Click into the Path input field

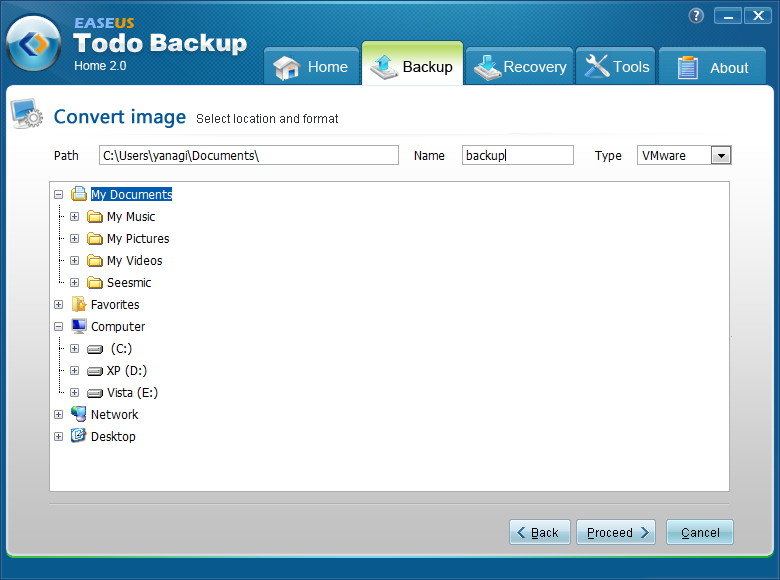tap(249, 155)
